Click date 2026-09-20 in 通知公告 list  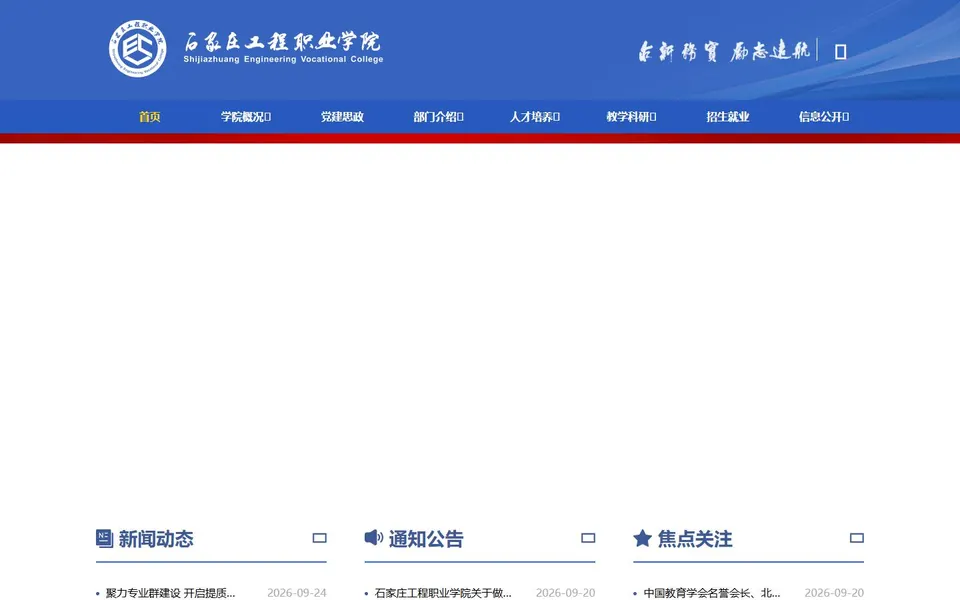click(x=565, y=593)
